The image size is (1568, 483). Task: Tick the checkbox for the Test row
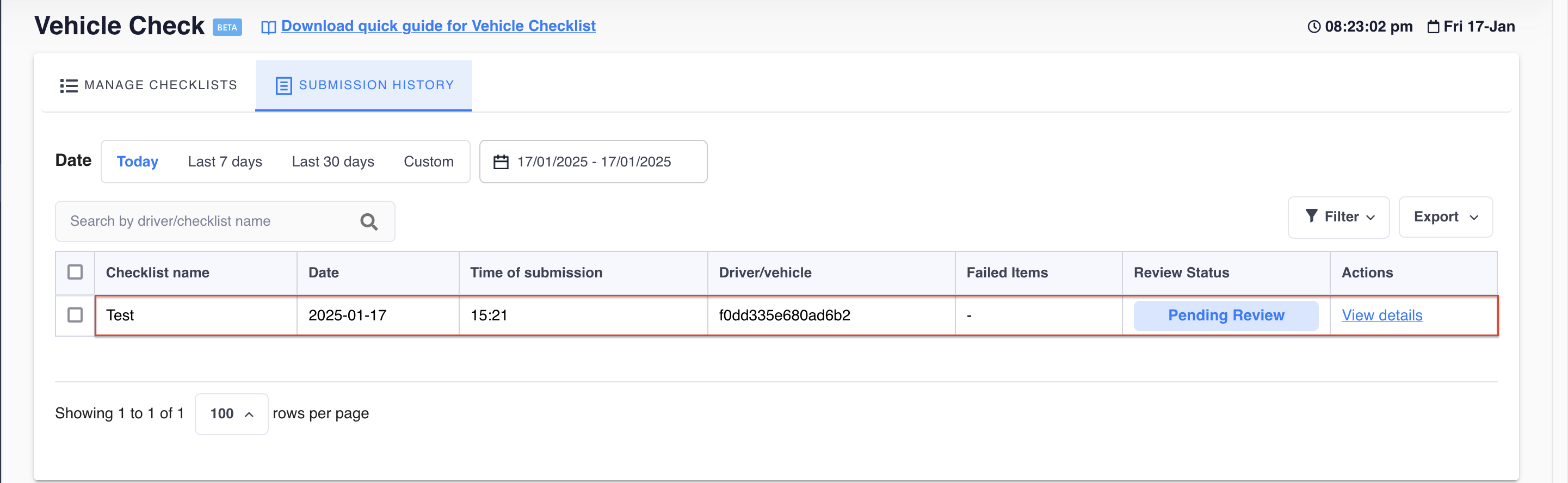75,314
